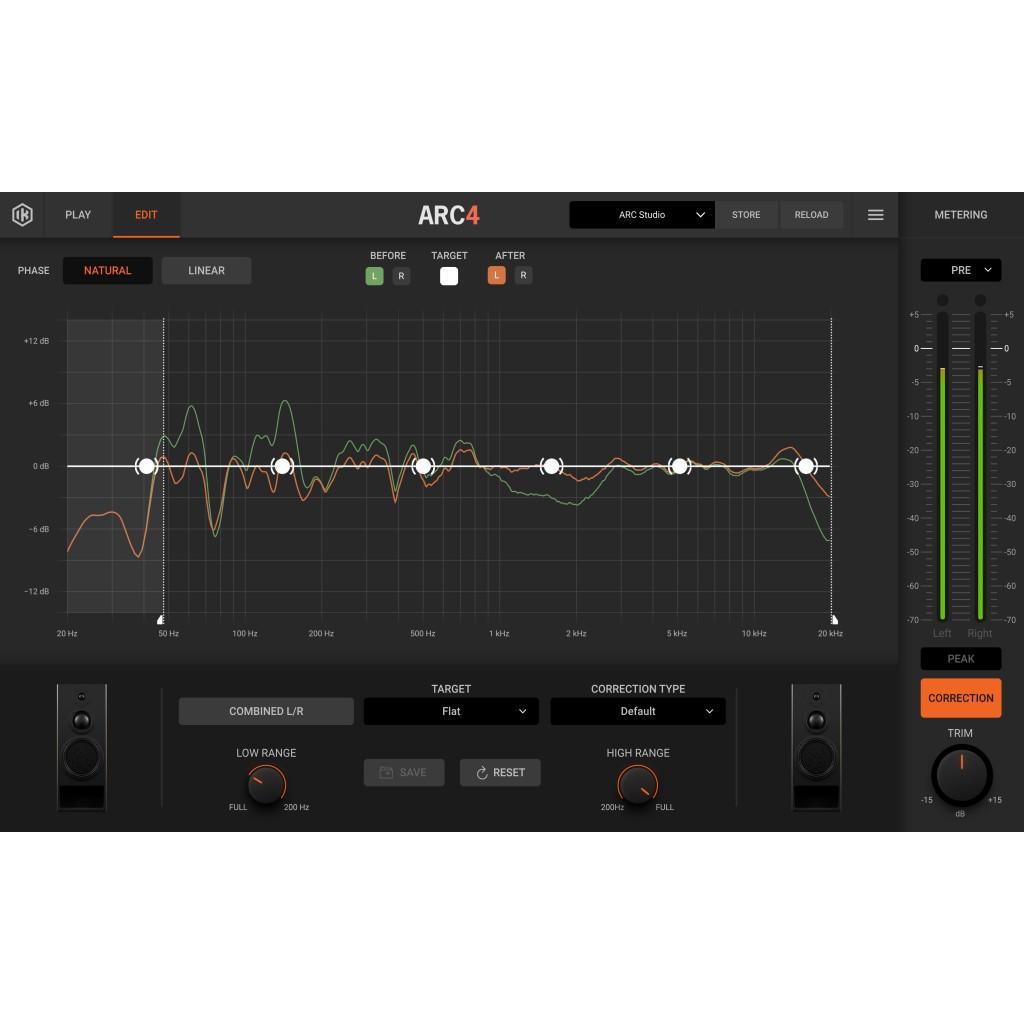The image size is (1024, 1024).
Task: Click the IK Multimedia logo icon
Action: coord(22,215)
